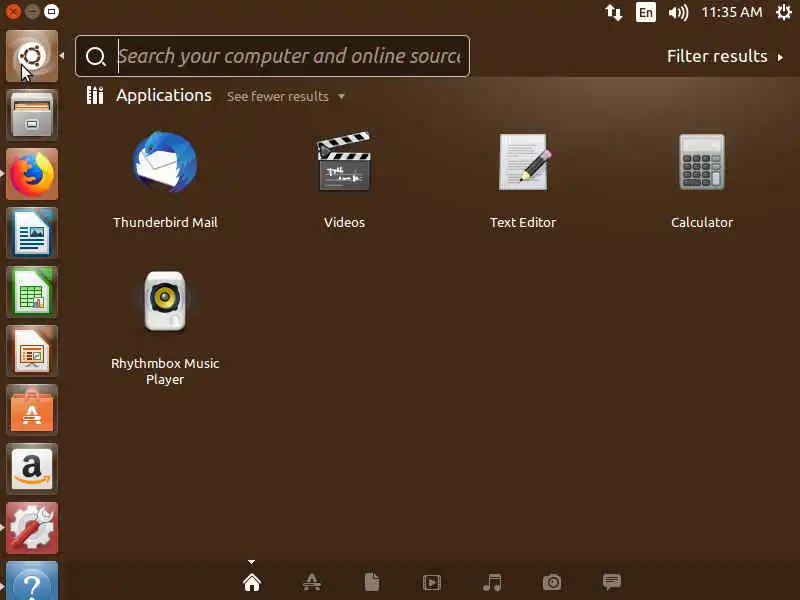Image resolution: width=800 pixels, height=600 pixels.
Task: Open Help from launcher
Action: click(x=32, y=581)
